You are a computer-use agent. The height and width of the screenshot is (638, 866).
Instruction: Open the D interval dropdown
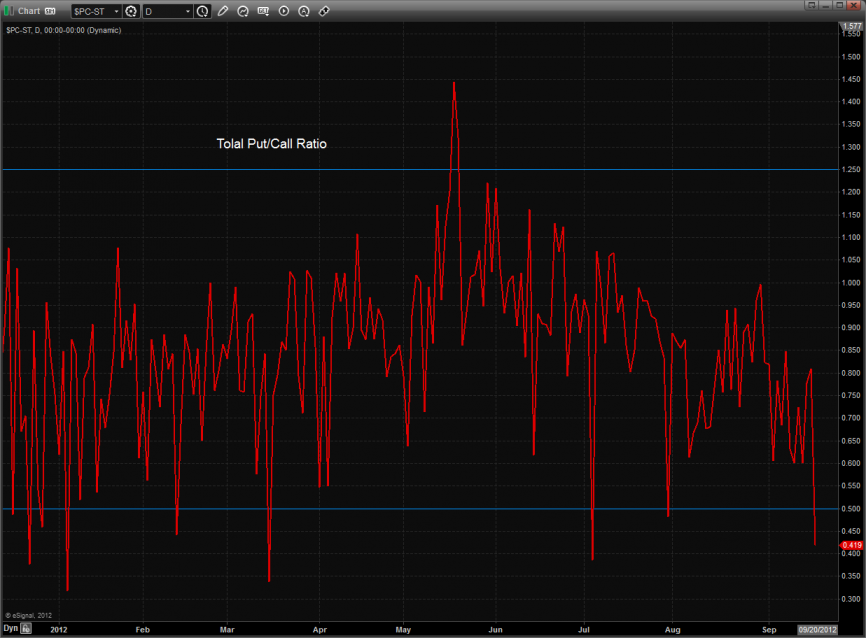pos(188,11)
